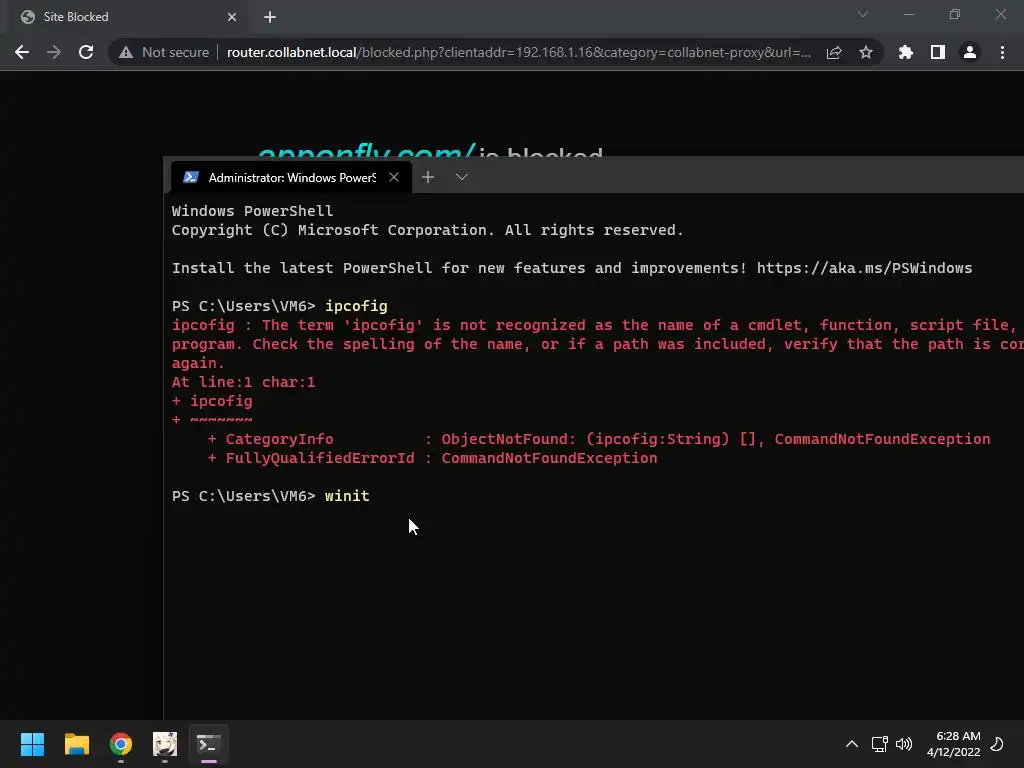
Task: Restore down the Chrome window
Action: tap(955, 14)
